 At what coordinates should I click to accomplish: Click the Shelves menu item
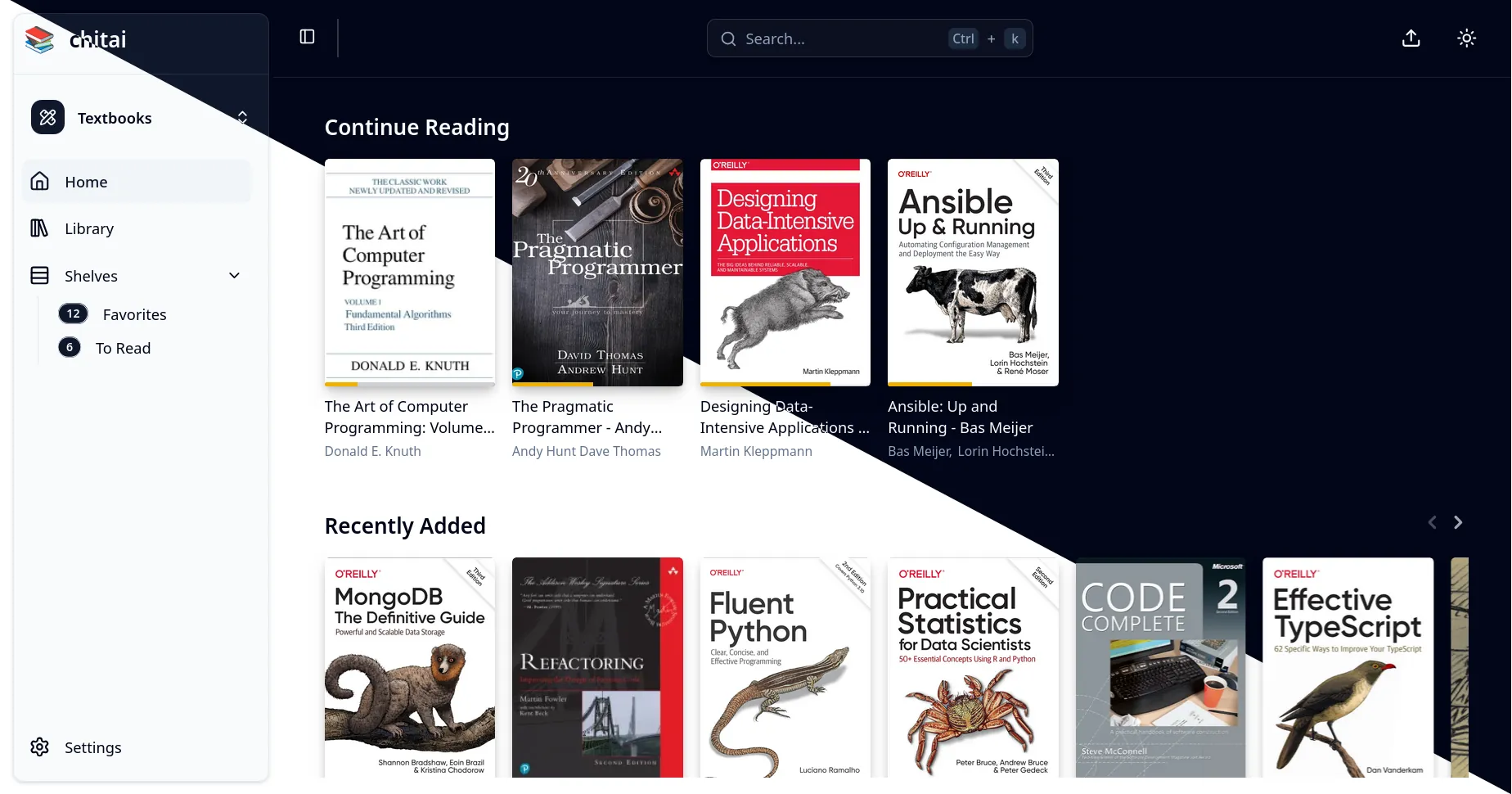(x=137, y=276)
